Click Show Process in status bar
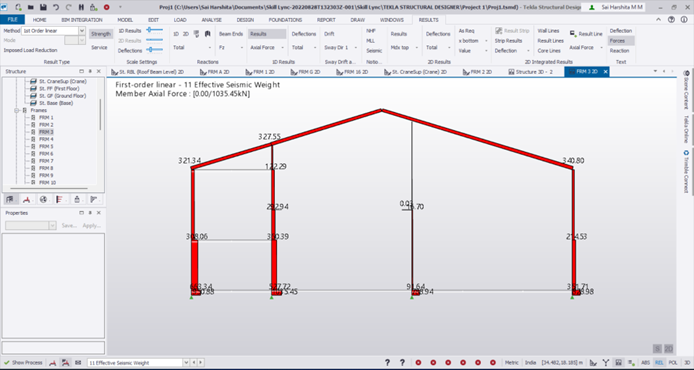The height and width of the screenshot is (370, 694). pos(23,362)
